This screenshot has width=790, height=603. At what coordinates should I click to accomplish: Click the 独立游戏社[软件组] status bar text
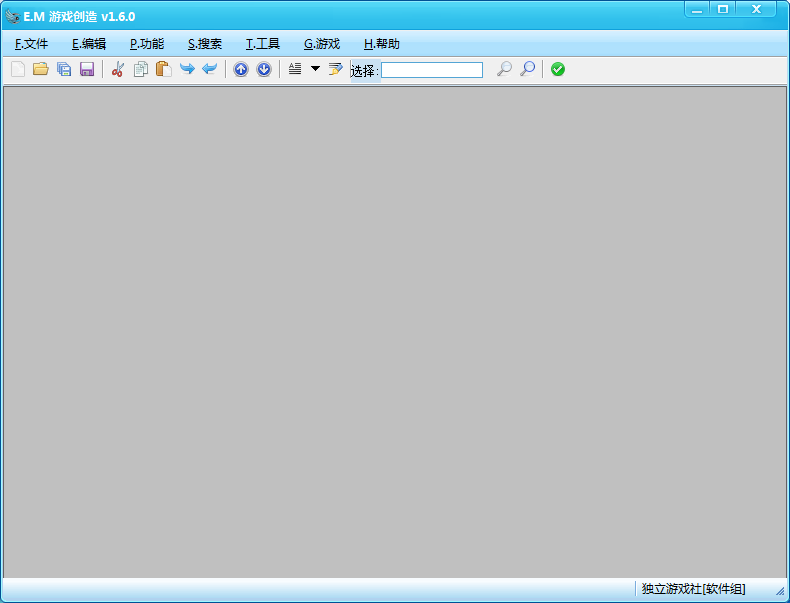[693, 589]
